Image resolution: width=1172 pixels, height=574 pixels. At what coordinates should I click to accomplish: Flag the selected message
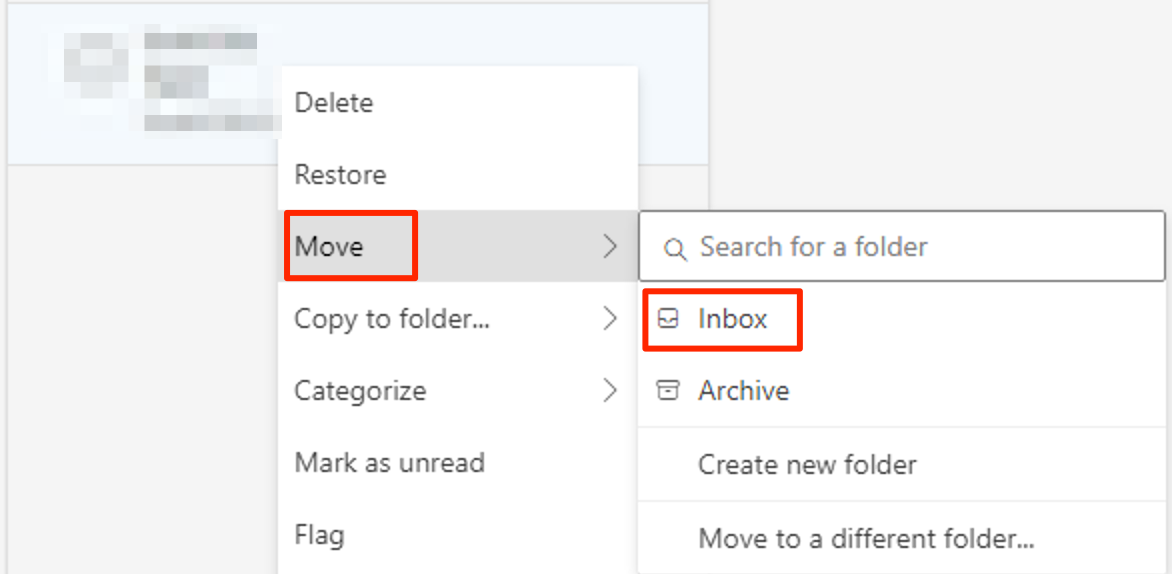pos(319,535)
